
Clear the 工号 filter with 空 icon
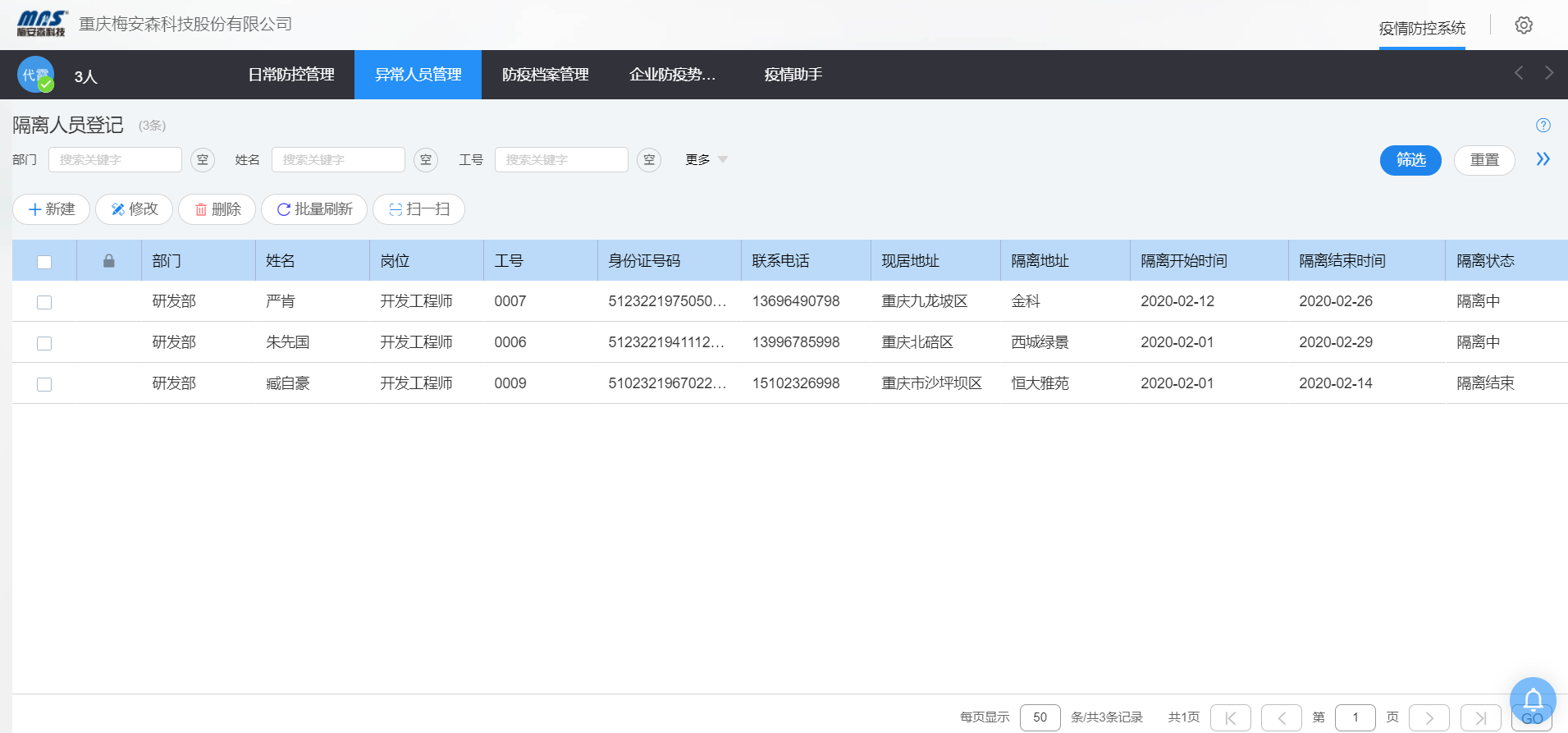(649, 160)
